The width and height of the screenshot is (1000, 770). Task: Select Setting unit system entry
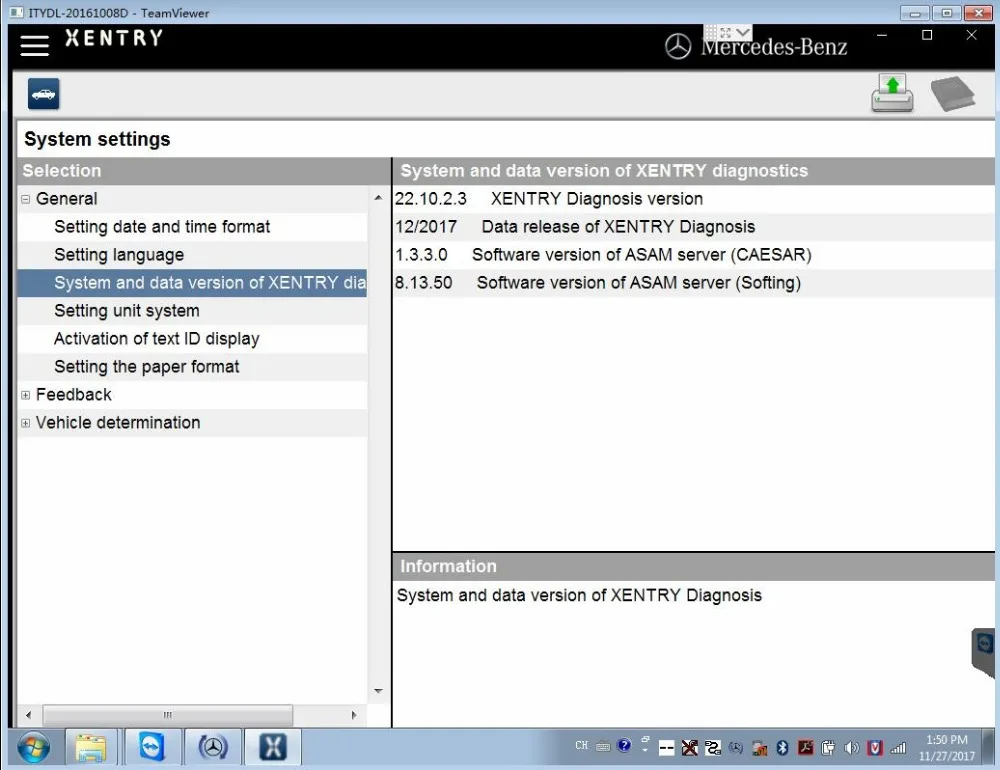[x=126, y=311]
